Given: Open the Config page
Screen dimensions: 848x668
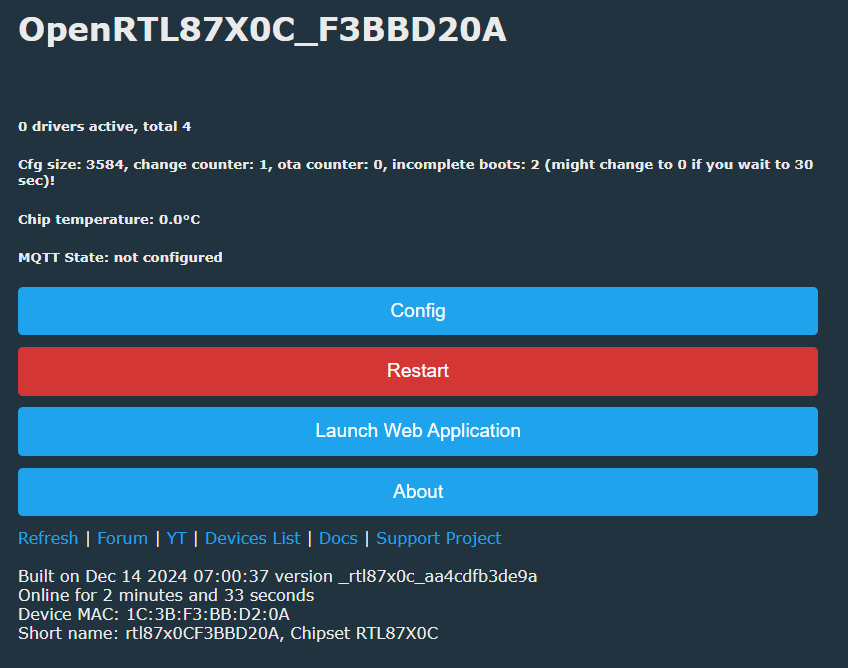Looking at the screenshot, I should click(x=418, y=311).
